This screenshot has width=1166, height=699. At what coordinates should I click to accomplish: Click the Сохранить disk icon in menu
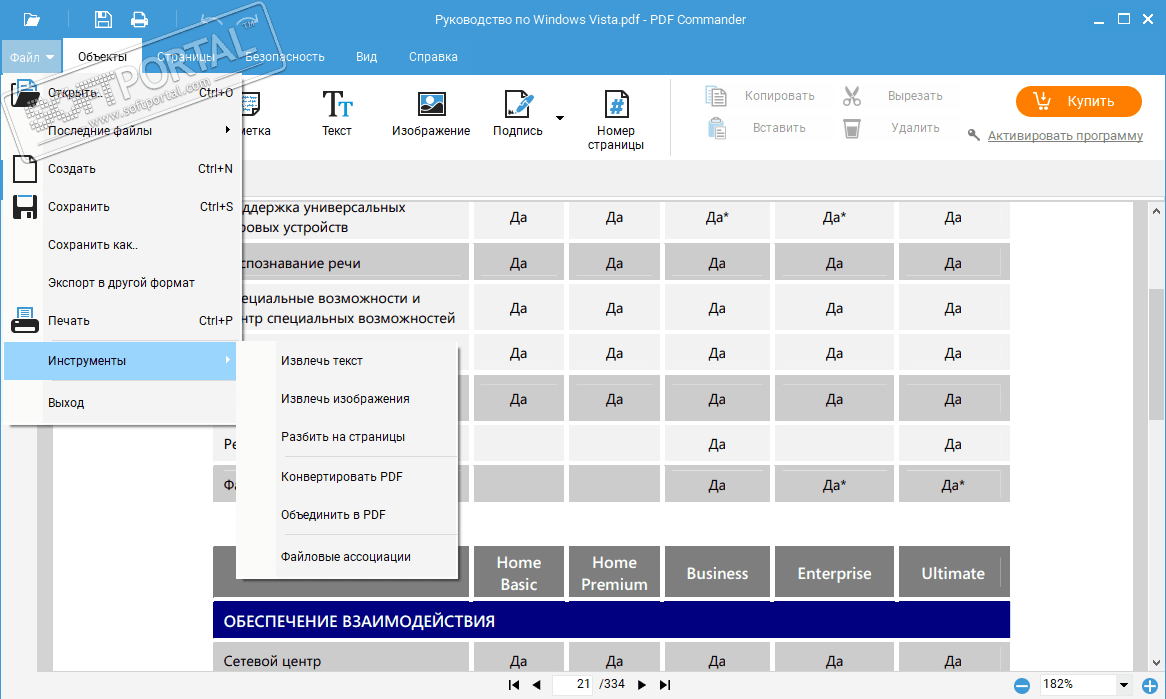(25, 207)
